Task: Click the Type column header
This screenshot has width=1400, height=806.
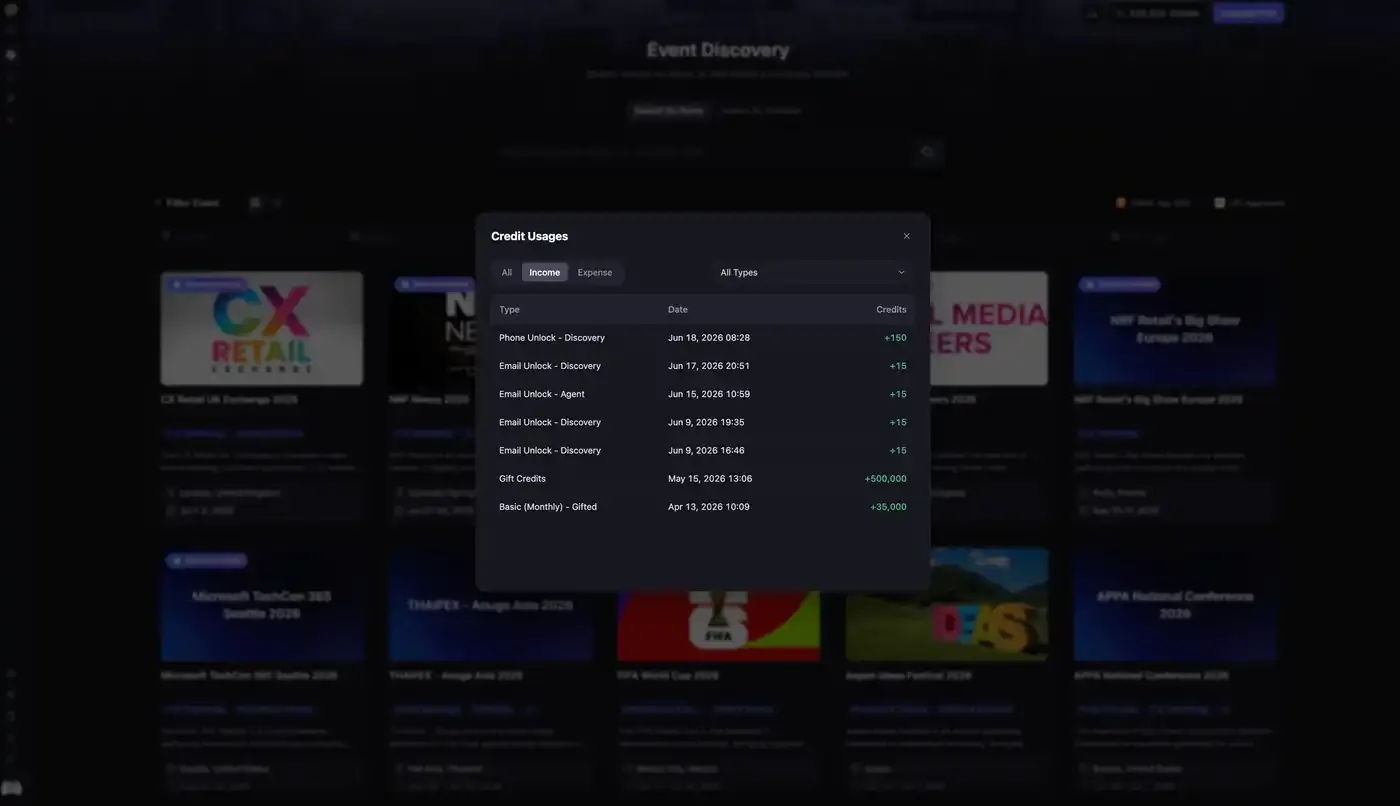Action: pyautogui.click(x=509, y=309)
